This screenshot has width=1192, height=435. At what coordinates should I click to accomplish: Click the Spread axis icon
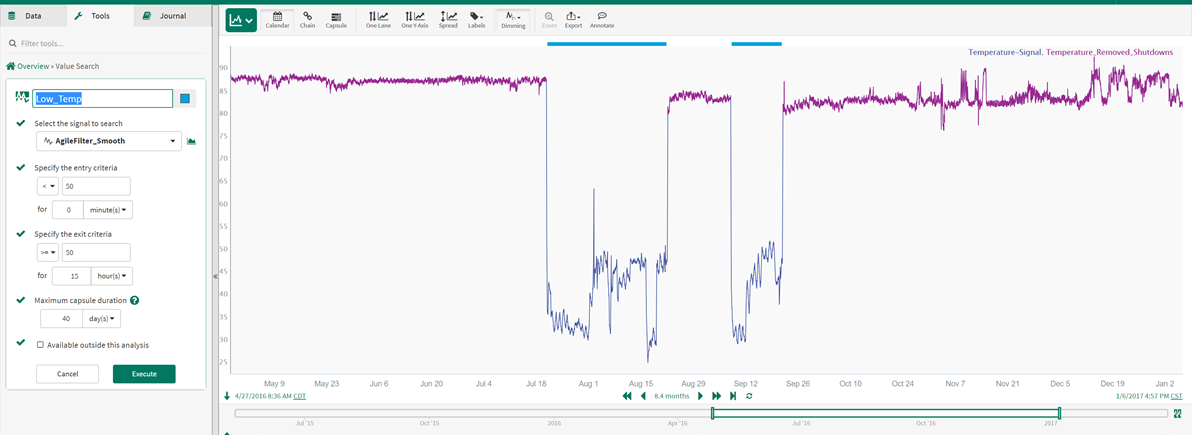click(448, 19)
